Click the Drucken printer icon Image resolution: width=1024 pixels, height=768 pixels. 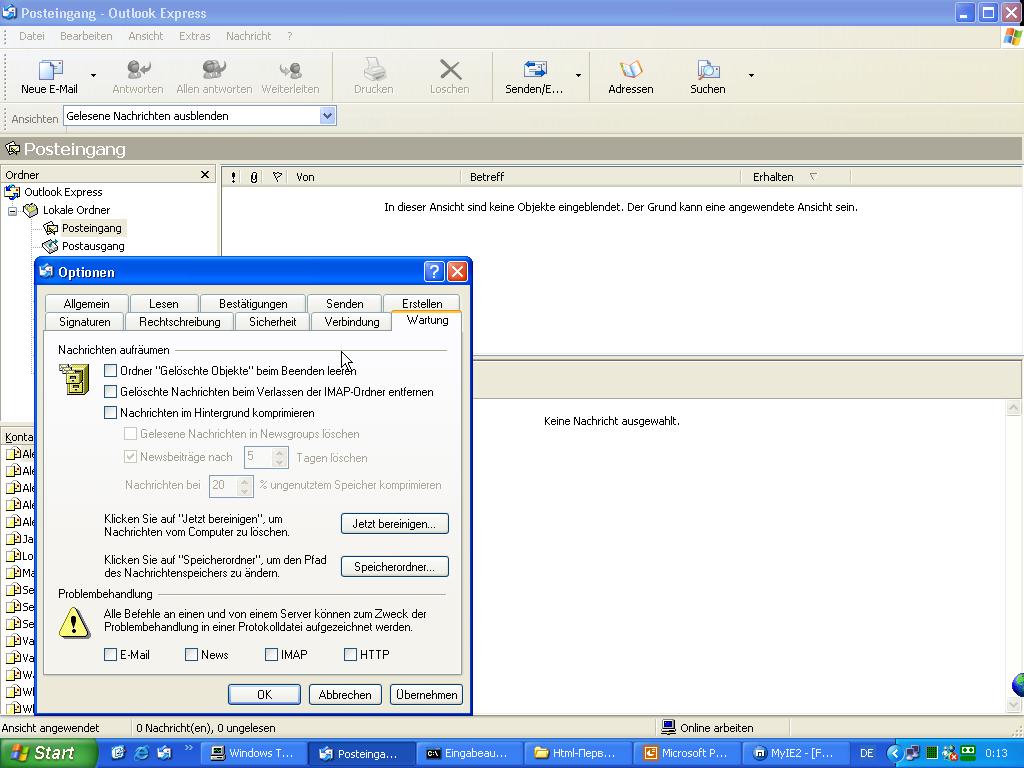pyautogui.click(x=374, y=70)
